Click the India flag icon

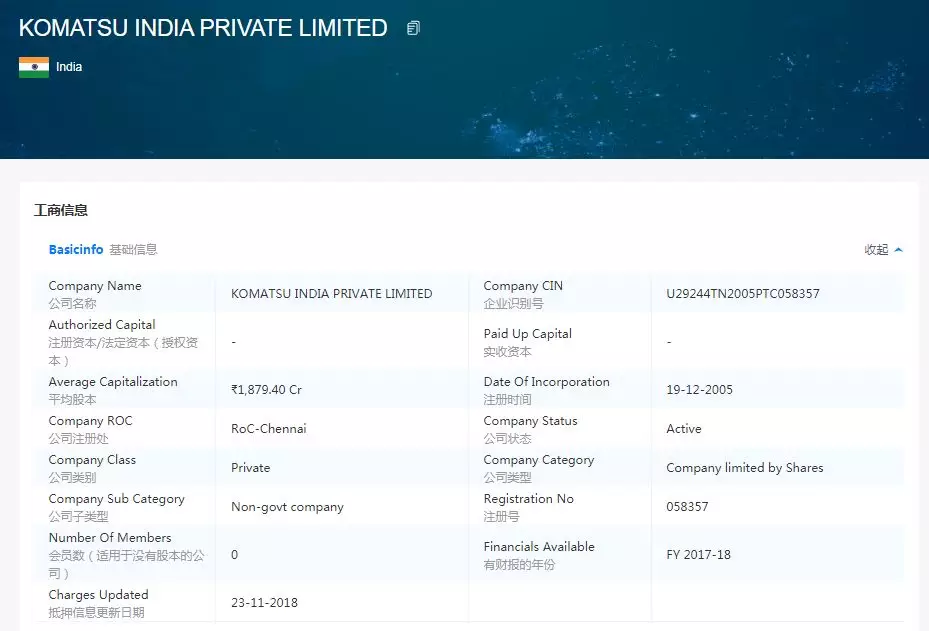click(34, 67)
